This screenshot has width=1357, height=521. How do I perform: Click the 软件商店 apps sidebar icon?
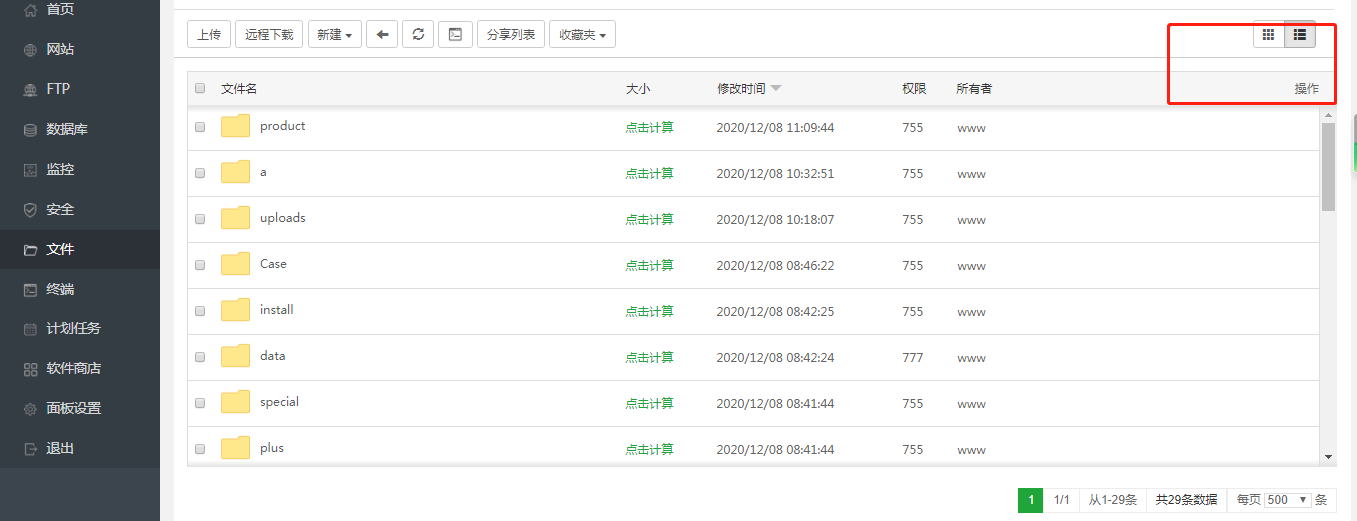pyautogui.click(x=30, y=369)
